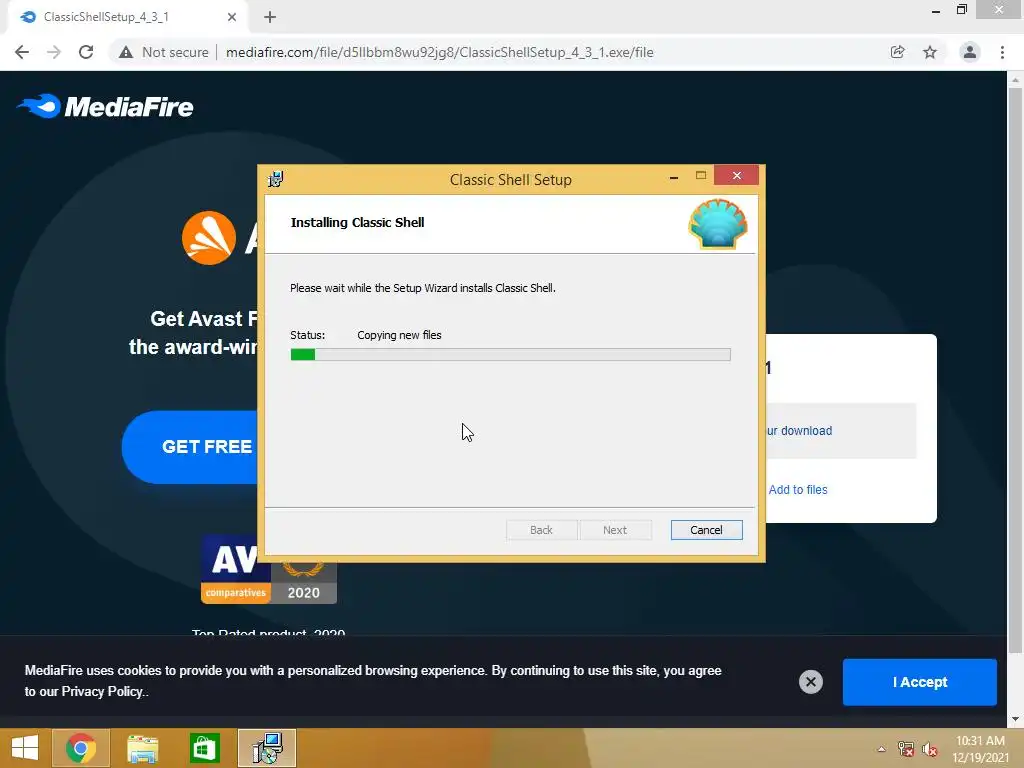1024x768 pixels.
Task: Click the installation progress bar
Action: coord(510,355)
